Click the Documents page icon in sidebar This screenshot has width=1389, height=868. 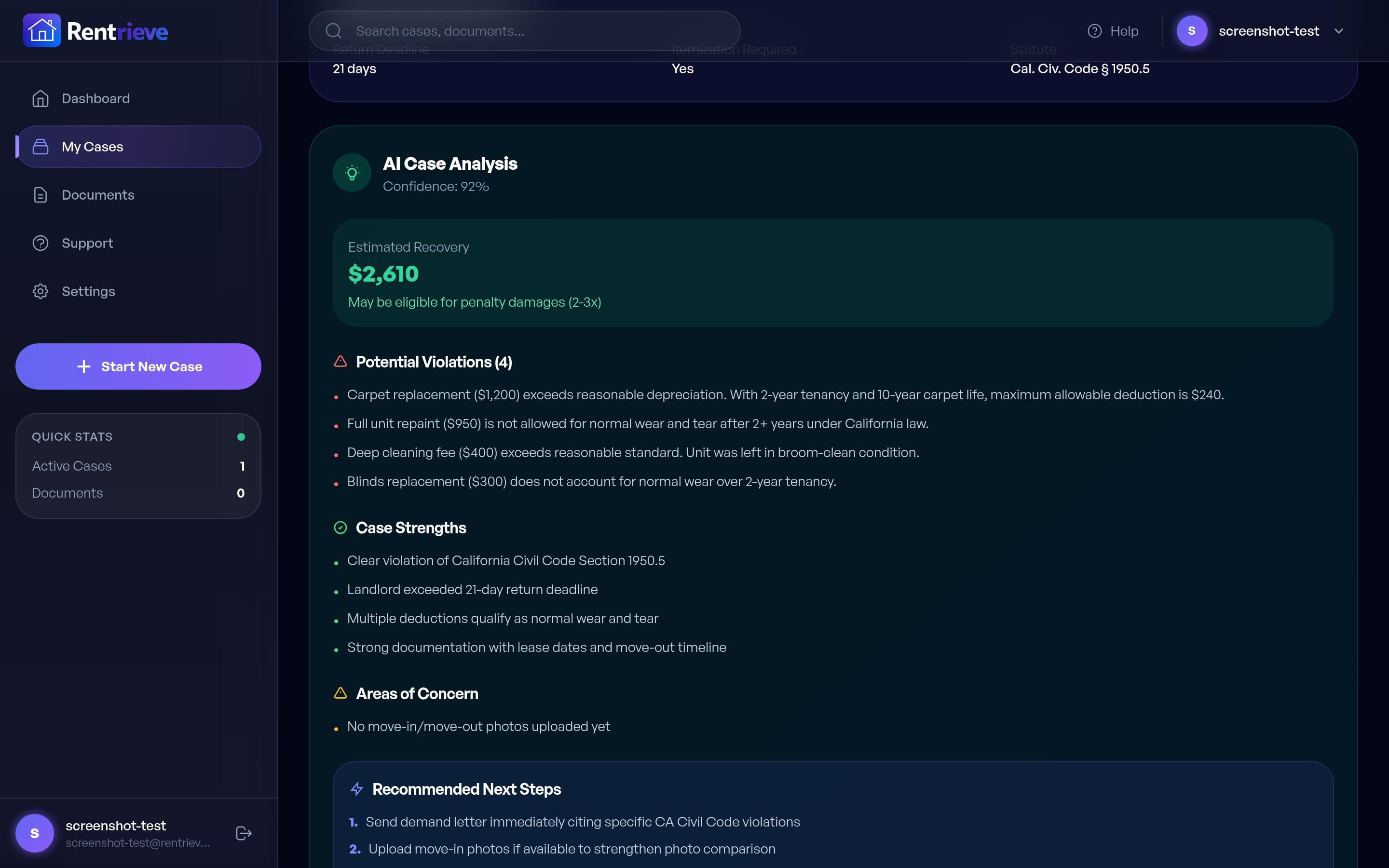(40, 195)
